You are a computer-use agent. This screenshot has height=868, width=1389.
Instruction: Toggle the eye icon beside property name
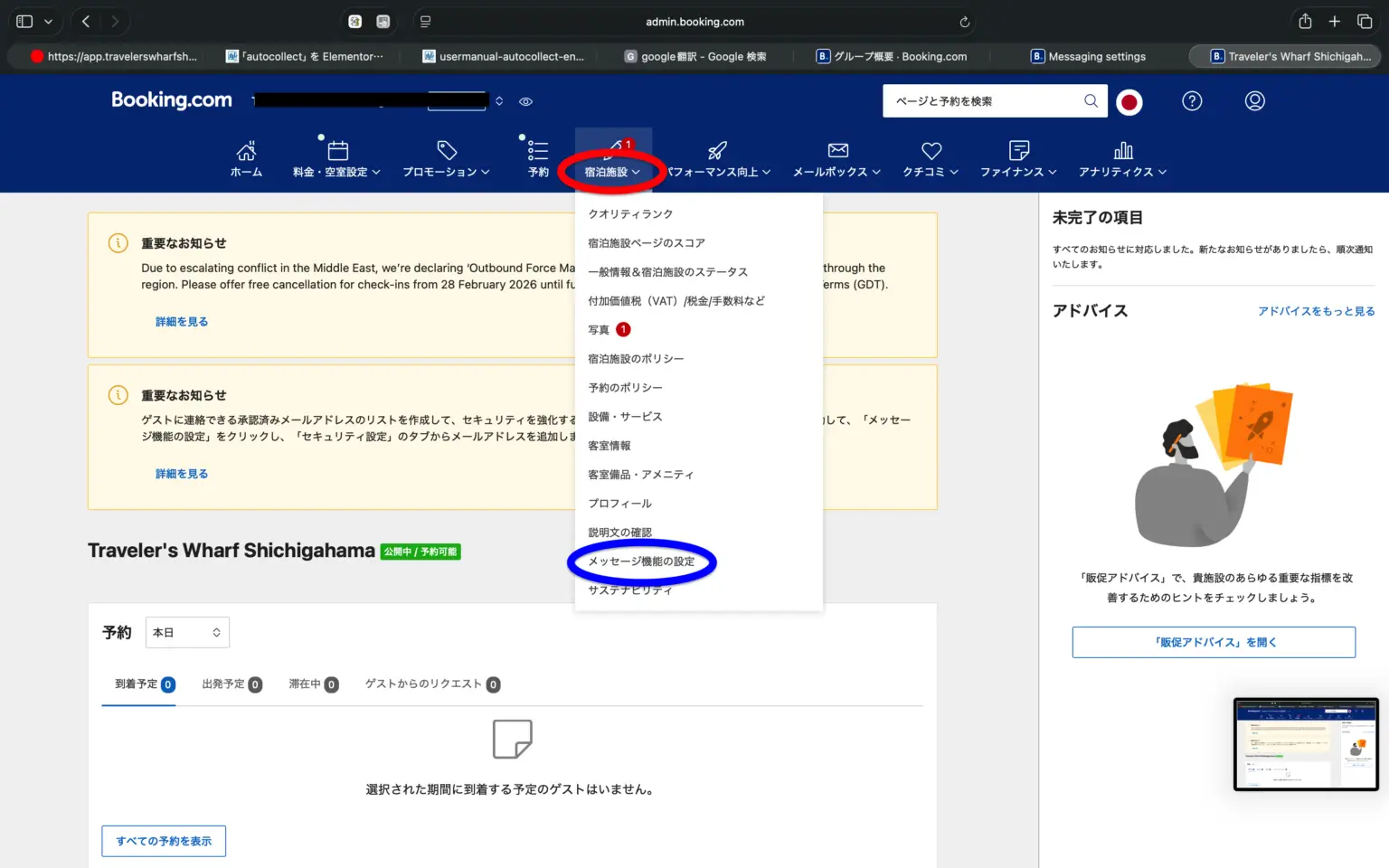tap(525, 102)
